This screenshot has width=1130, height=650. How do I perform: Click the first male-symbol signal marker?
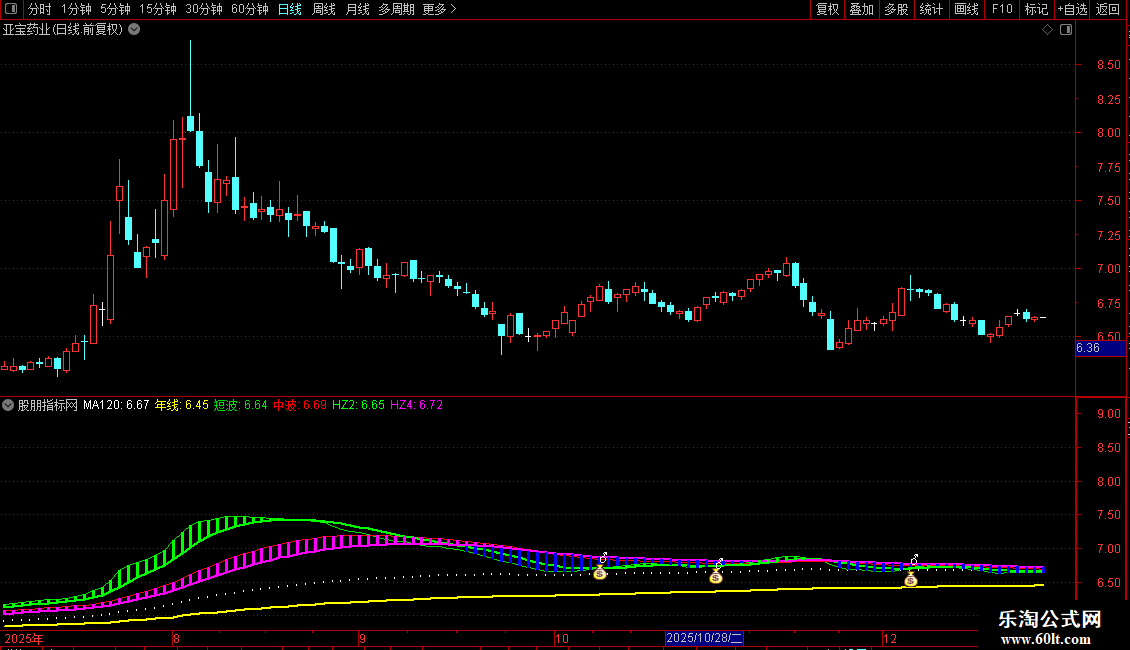tap(603, 558)
